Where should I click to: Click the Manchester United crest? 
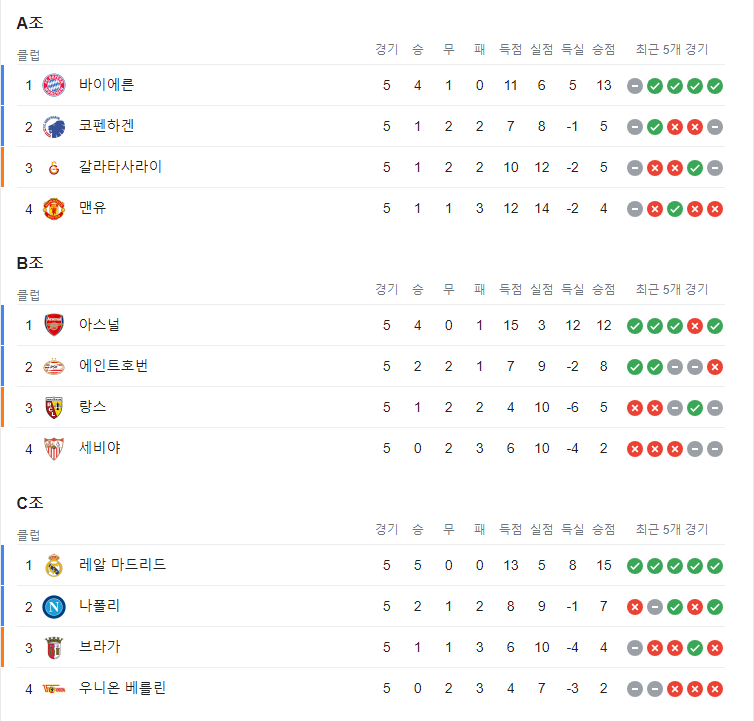click(x=54, y=209)
